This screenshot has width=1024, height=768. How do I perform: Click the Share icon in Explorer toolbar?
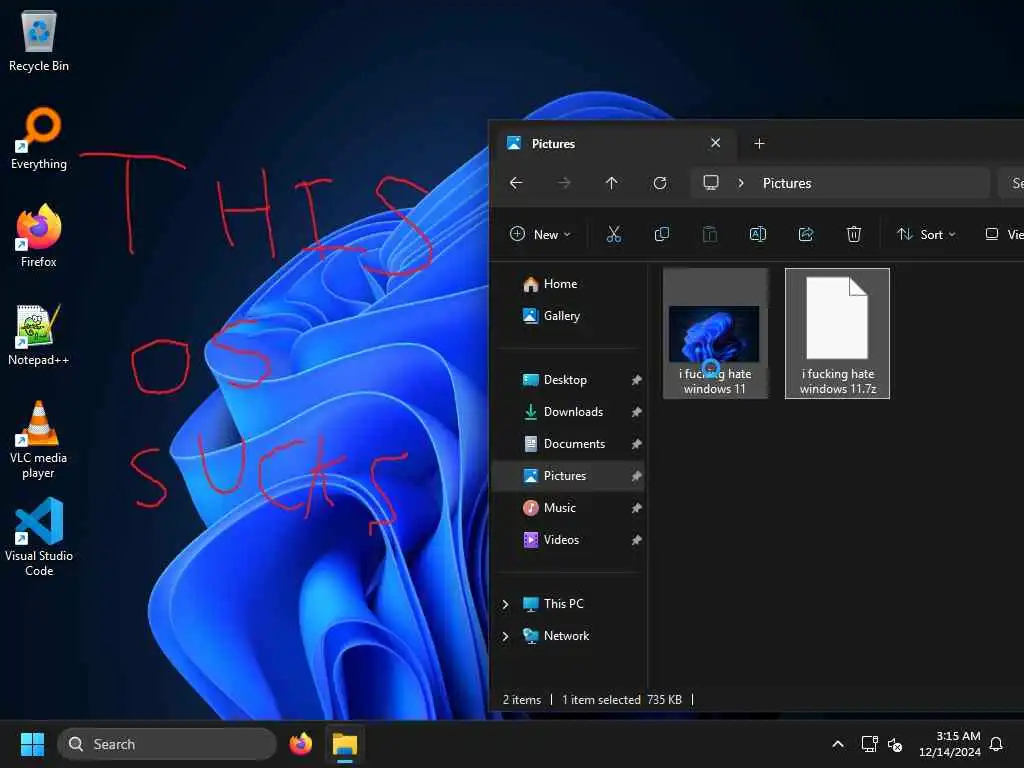[x=806, y=234]
